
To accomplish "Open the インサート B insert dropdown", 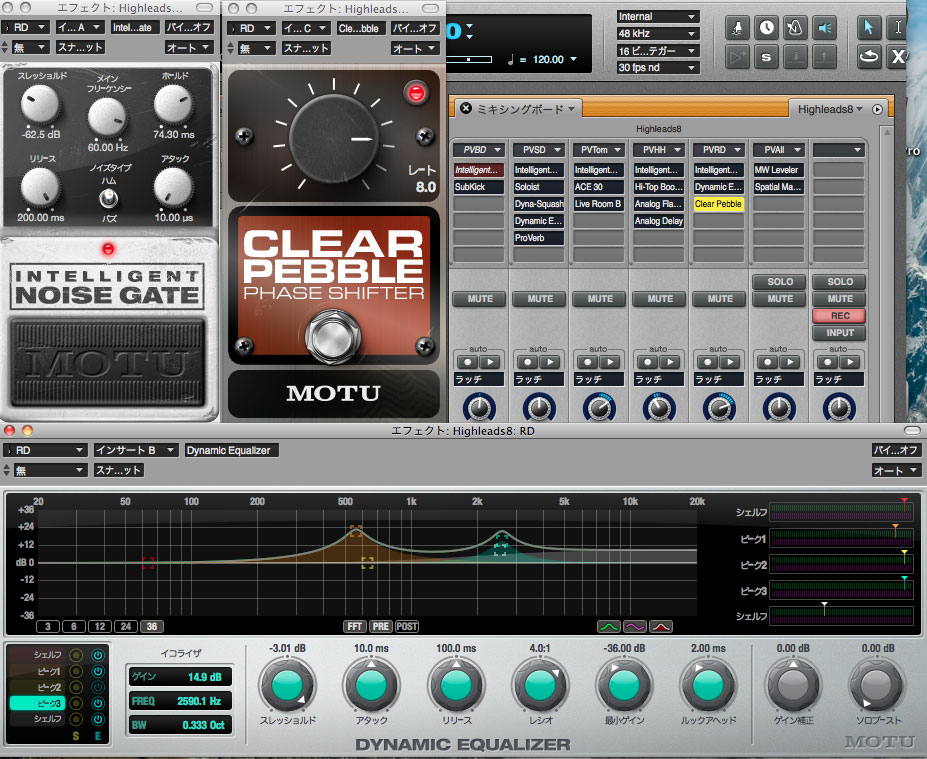I will pyautogui.click(x=136, y=450).
